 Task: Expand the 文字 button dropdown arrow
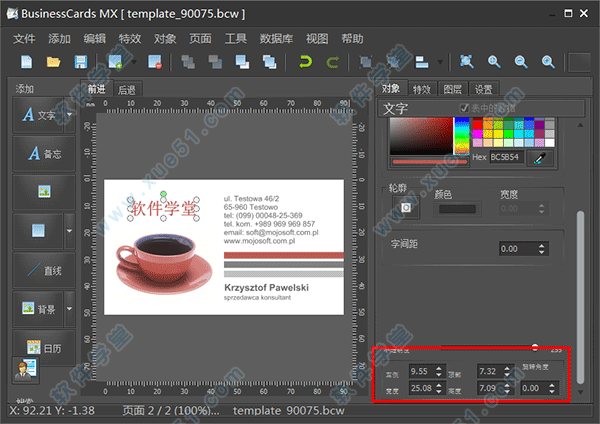click(x=69, y=114)
